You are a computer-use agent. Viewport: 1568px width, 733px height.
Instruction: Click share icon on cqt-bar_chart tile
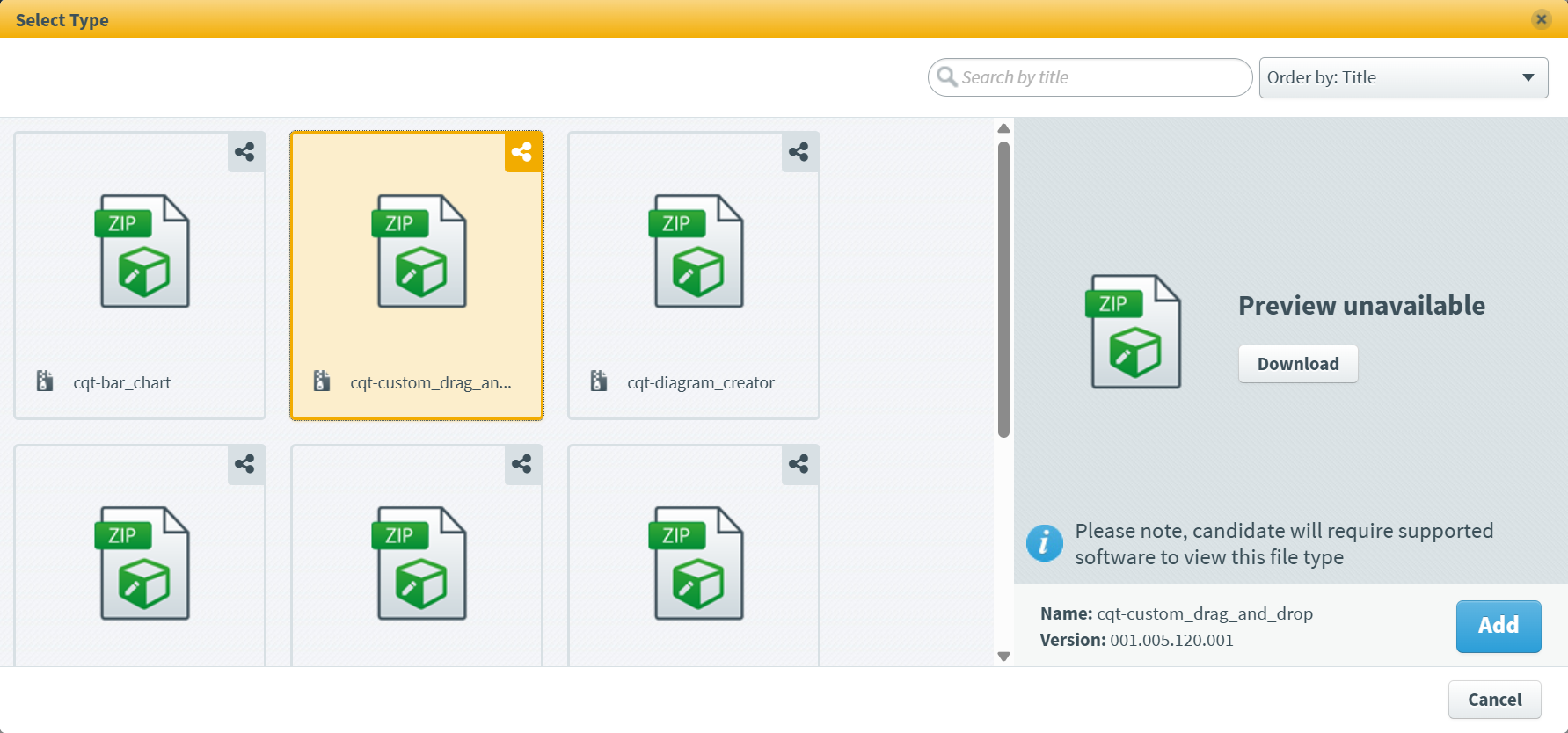point(245,152)
